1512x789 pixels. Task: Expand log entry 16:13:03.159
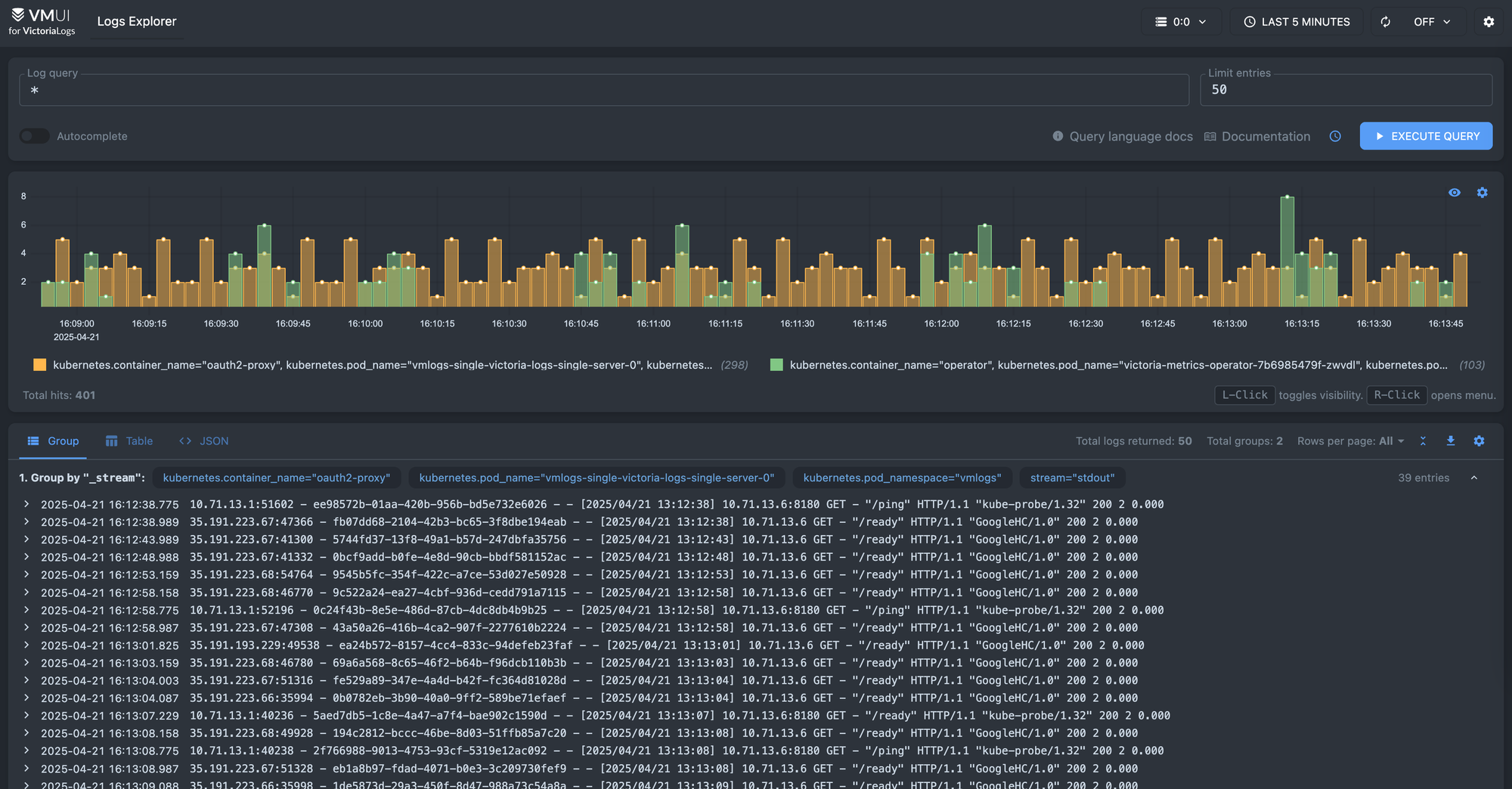26,663
